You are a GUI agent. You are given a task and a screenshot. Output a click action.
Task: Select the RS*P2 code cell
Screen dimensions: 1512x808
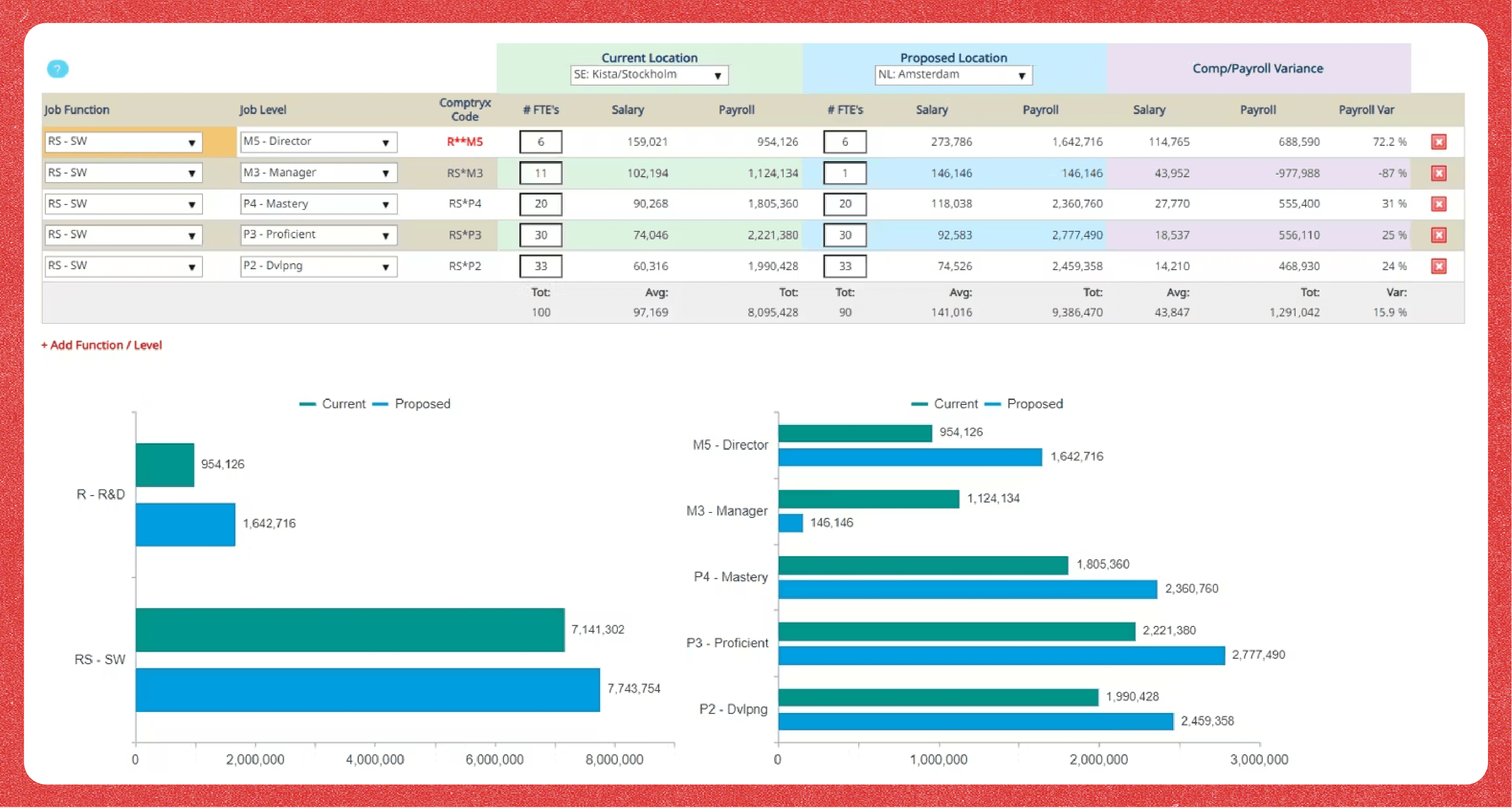(x=464, y=266)
